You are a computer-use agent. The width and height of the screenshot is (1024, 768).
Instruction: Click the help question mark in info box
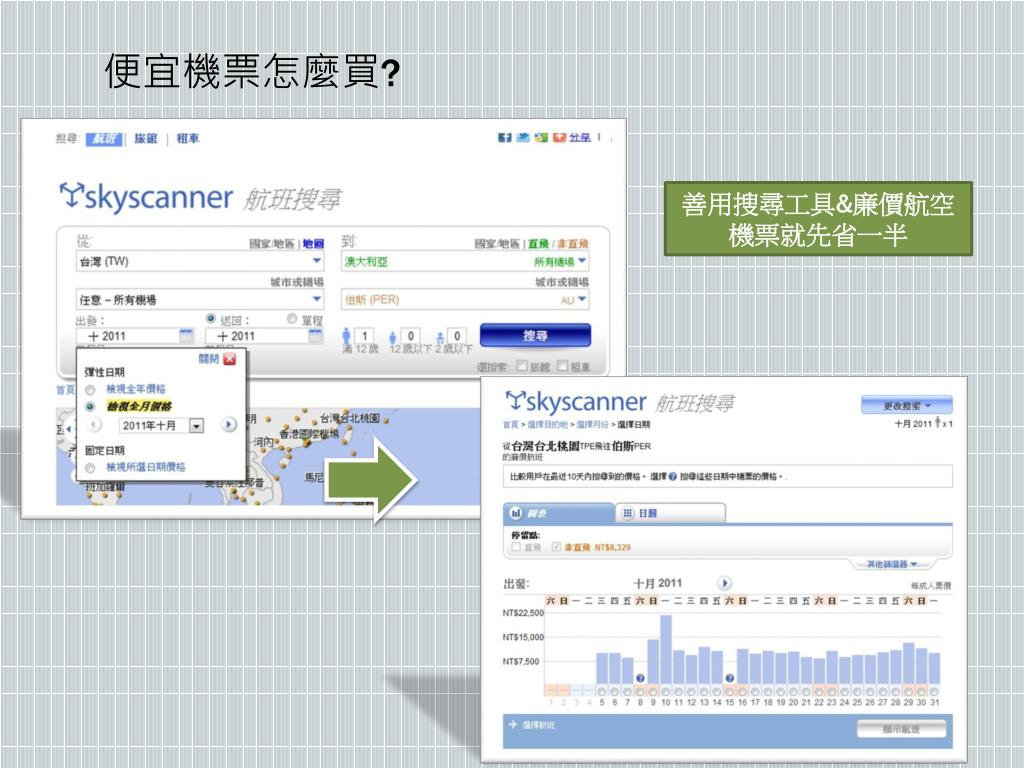point(673,477)
